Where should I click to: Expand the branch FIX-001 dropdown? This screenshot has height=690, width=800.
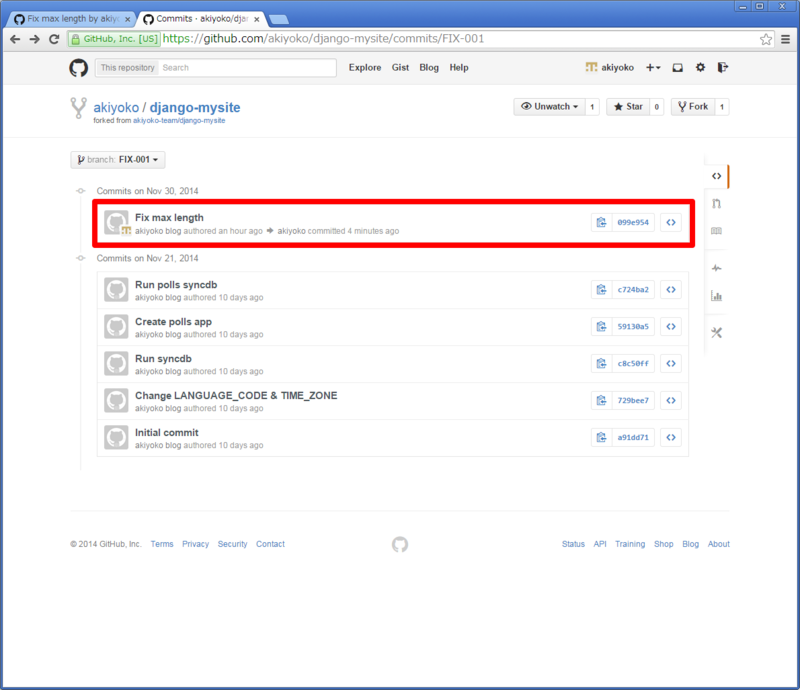click(x=118, y=160)
